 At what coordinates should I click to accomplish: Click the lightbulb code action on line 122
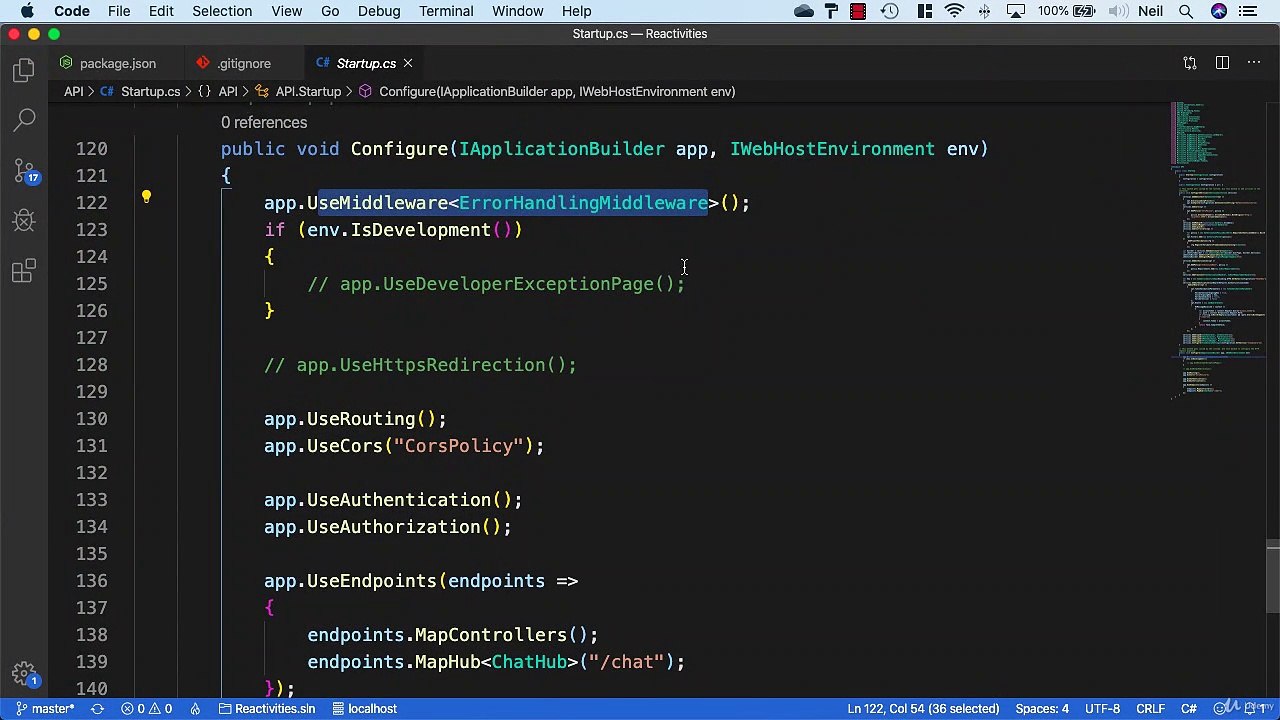(x=146, y=197)
